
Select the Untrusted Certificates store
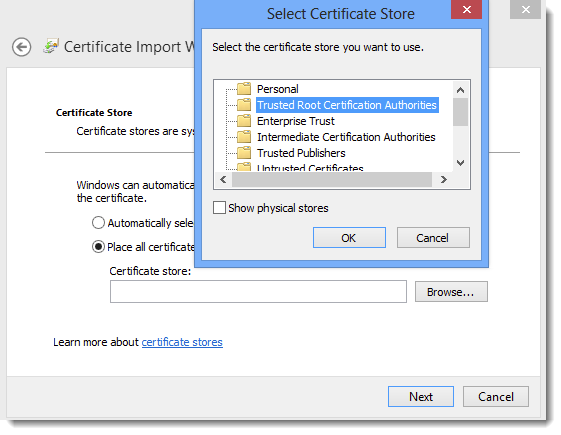click(x=310, y=168)
